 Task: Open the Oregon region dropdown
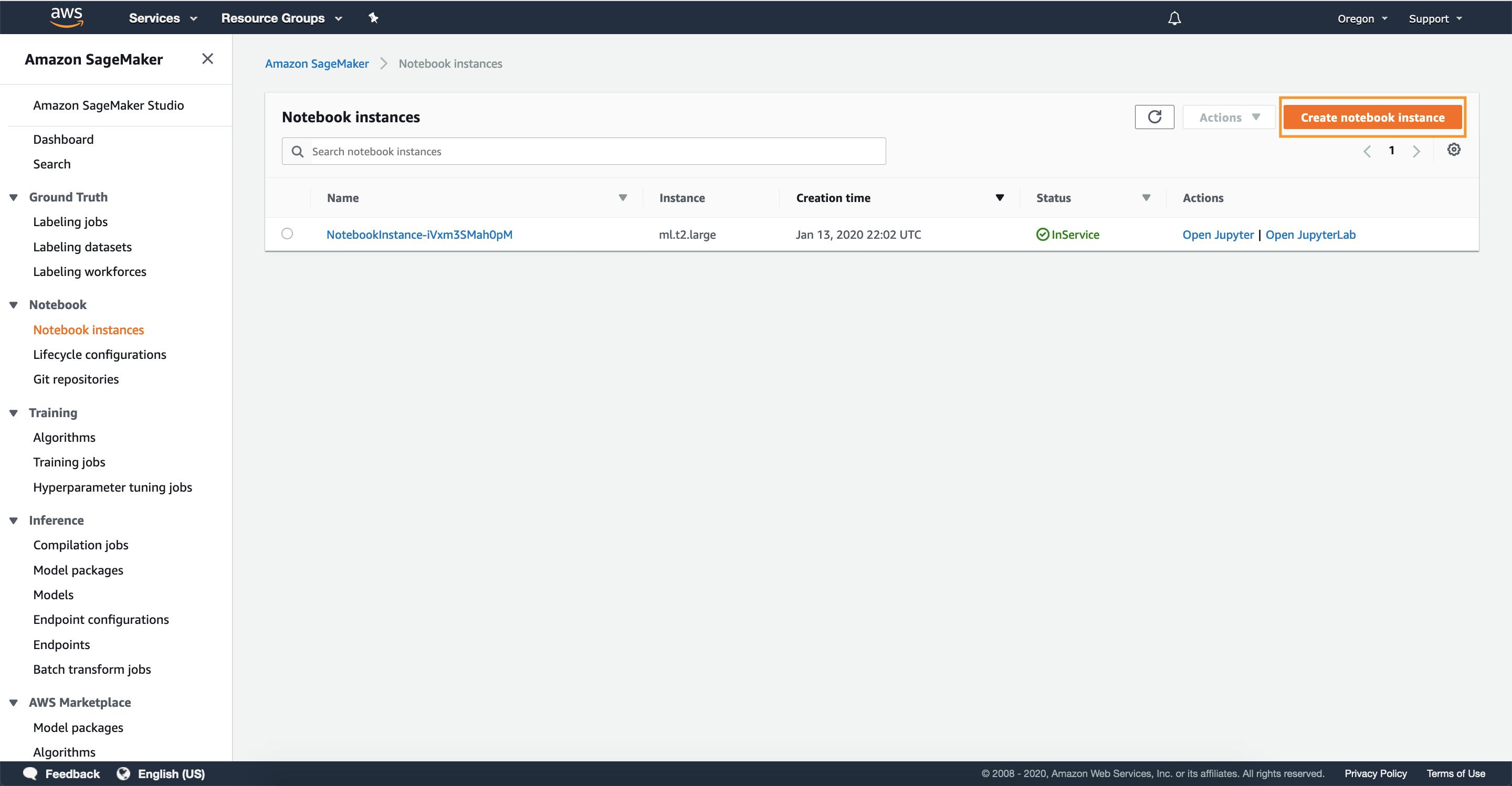[x=1362, y=19]
